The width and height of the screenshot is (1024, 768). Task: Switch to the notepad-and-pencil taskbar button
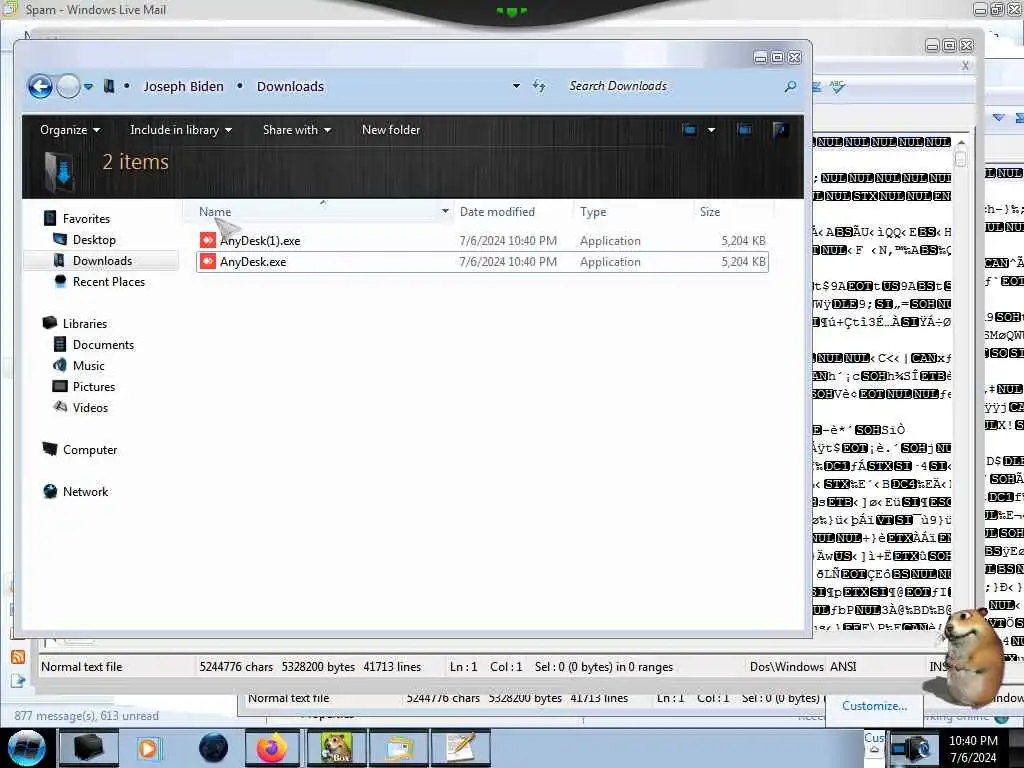pos(461,748)
